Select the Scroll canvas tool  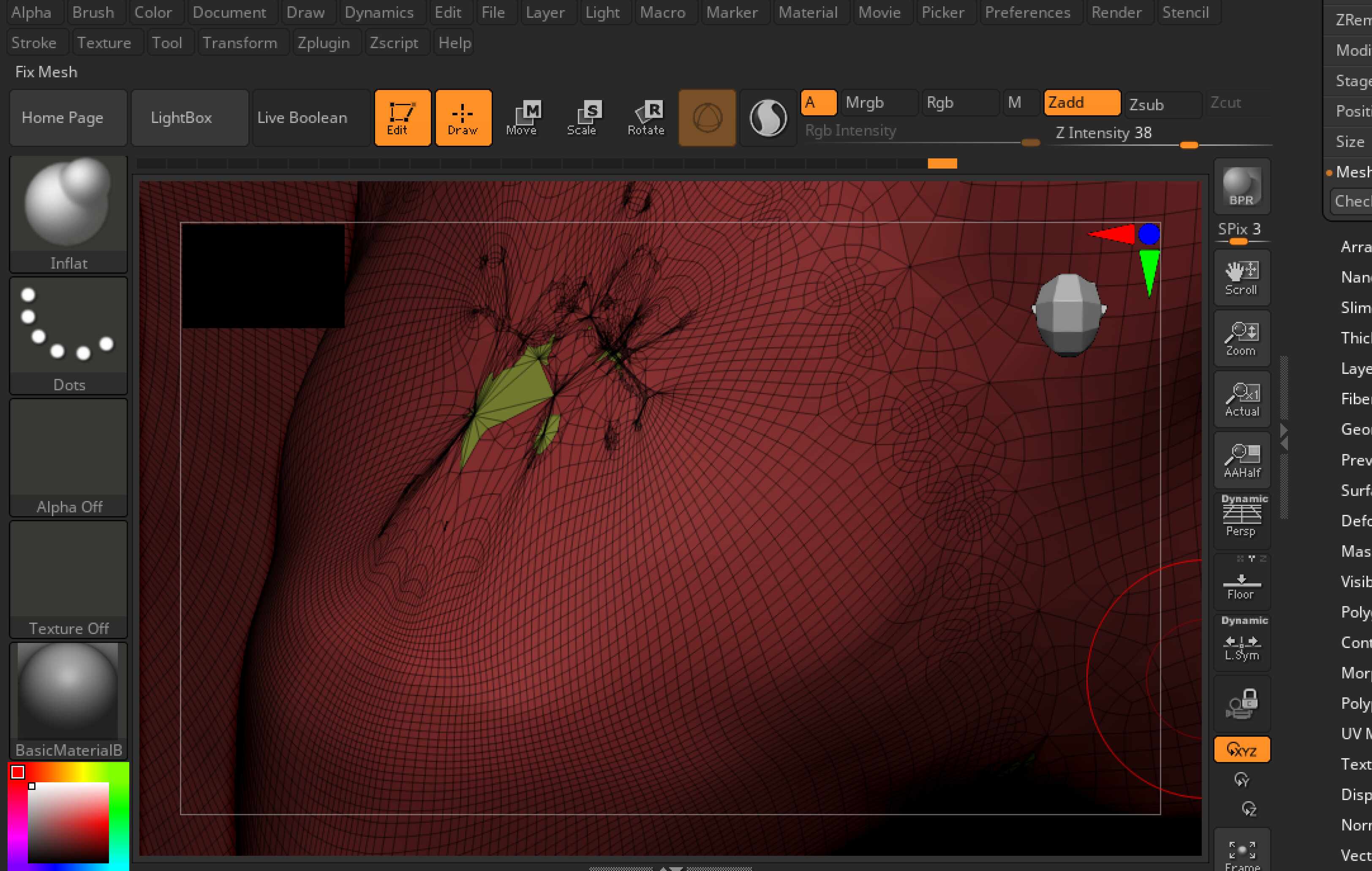[x=1241, y=278]
